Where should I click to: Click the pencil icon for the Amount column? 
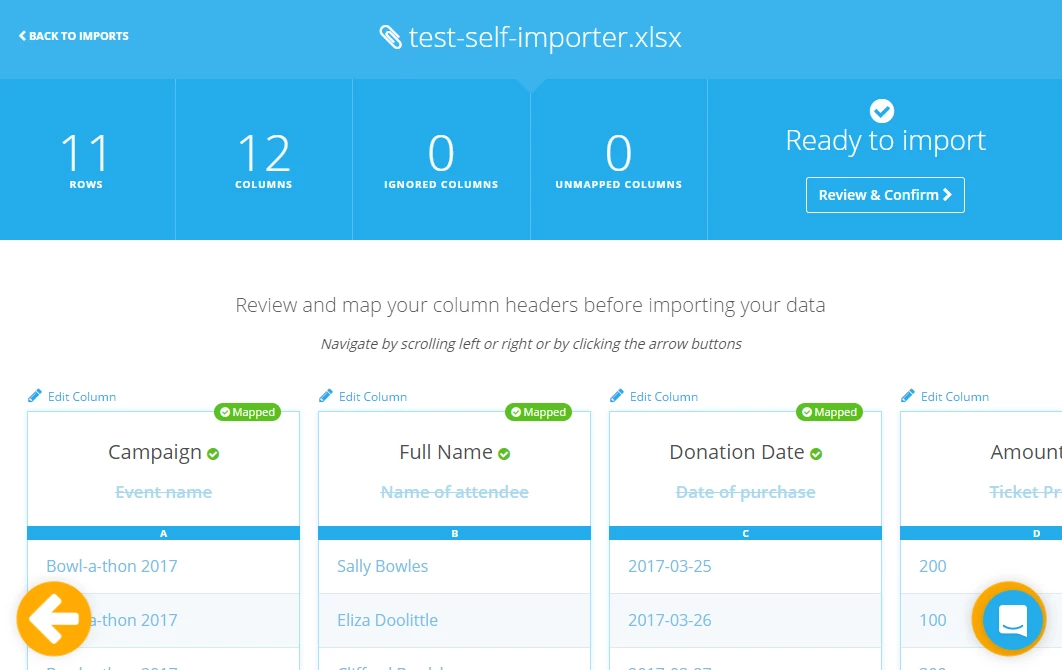click(907, 395)
